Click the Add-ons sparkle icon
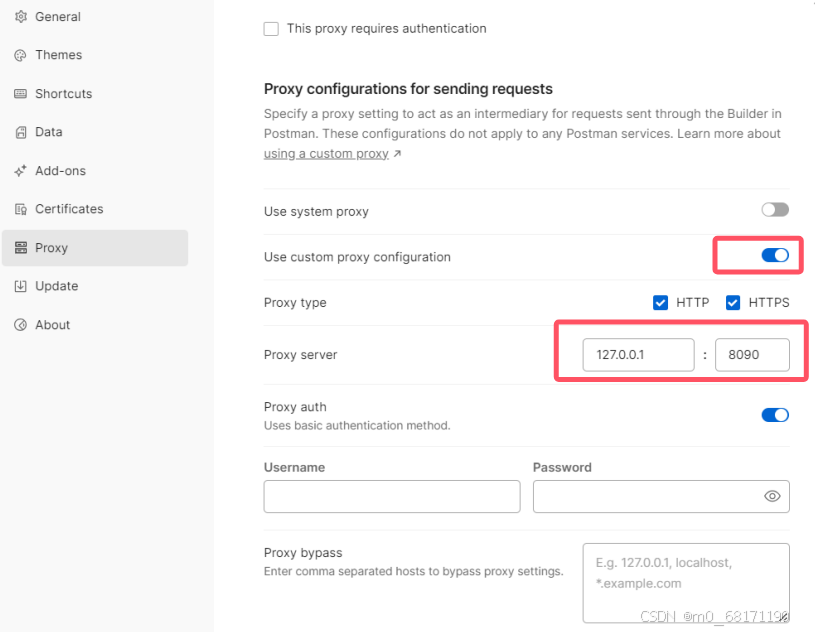815x632 pixels. point(21,170)
